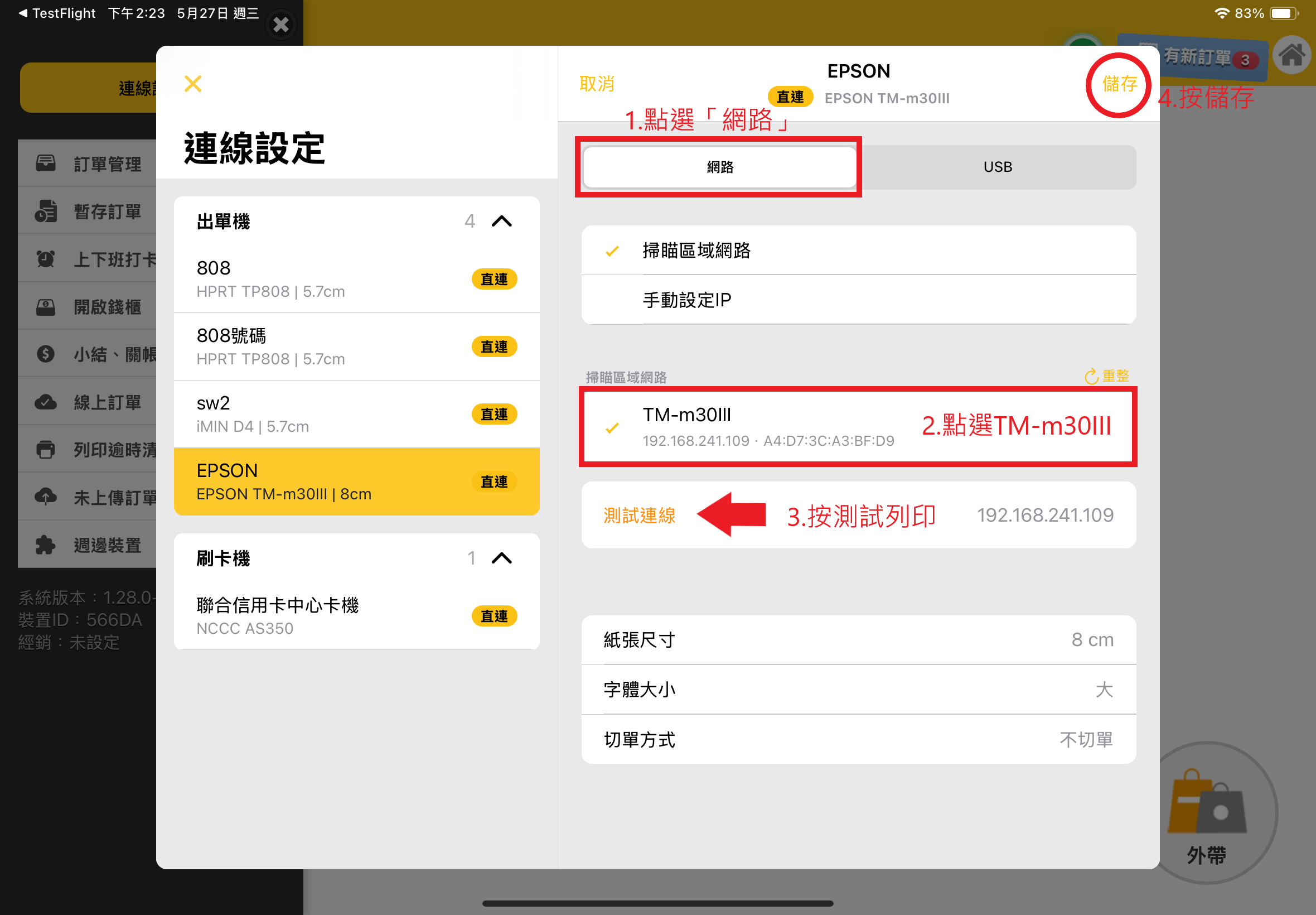Open 週邊裝置 peripheral devices item
Image resolution: width=1316 pixels, height=915 pixels.
click(x=87, y=545)
